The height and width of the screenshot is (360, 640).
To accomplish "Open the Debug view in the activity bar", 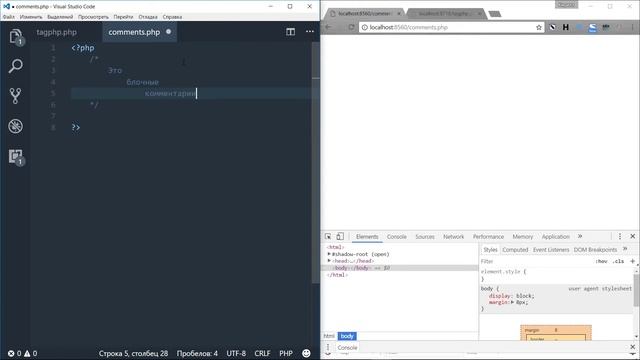I will (16, 126).
